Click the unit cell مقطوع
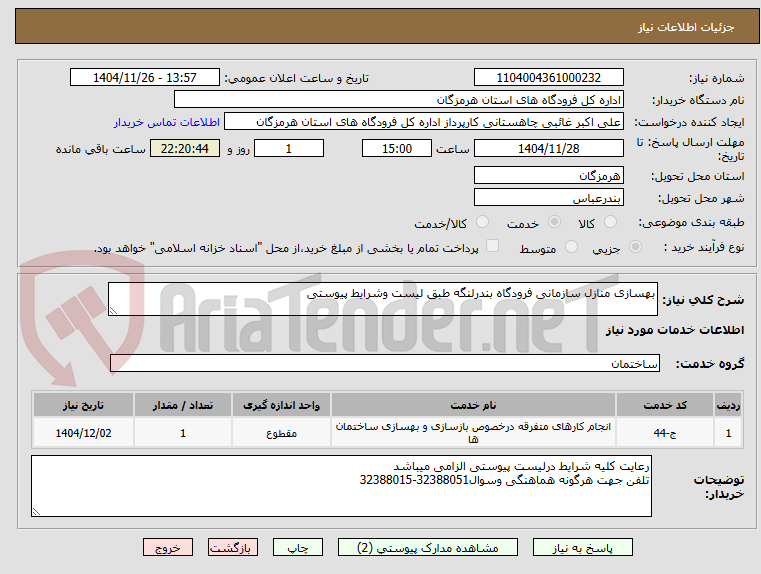761x574 pixels. (x=281, y=432)
